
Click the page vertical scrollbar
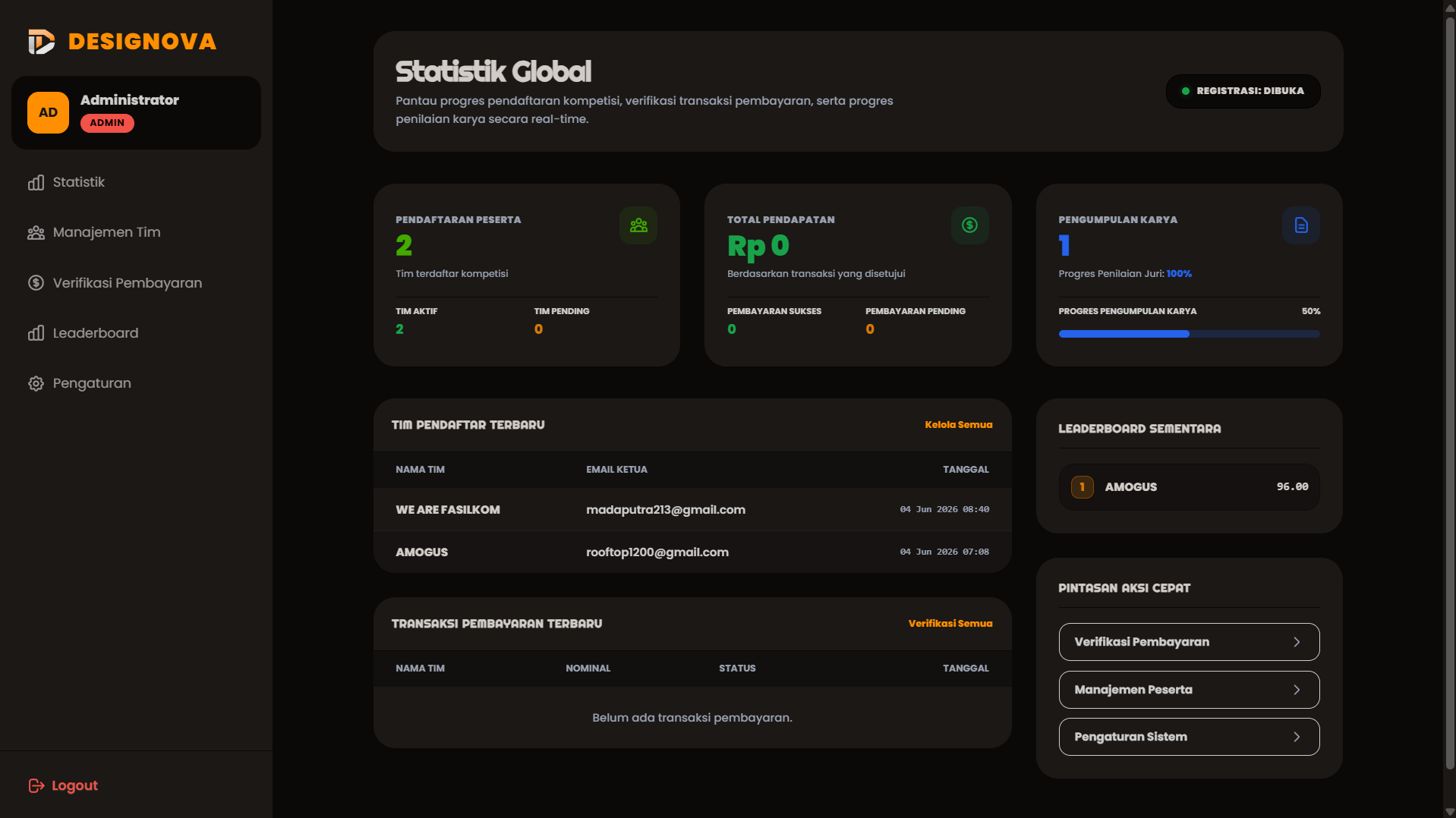[1449, 395]
